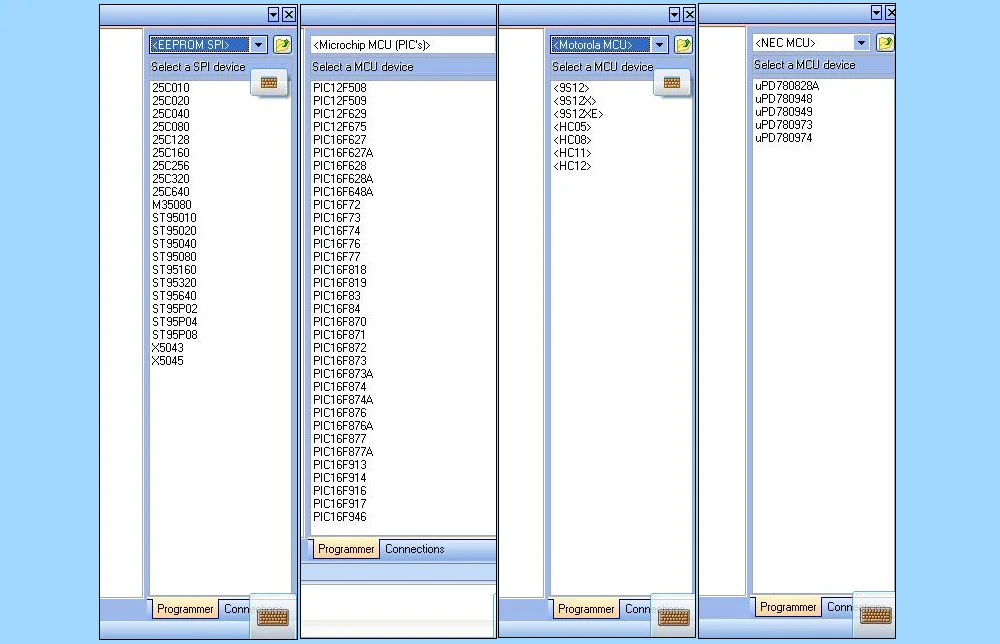This screenshot has width=1000, height=644.
Task: Select PIC16F74 in the MCU list
Action: [337, 231]
